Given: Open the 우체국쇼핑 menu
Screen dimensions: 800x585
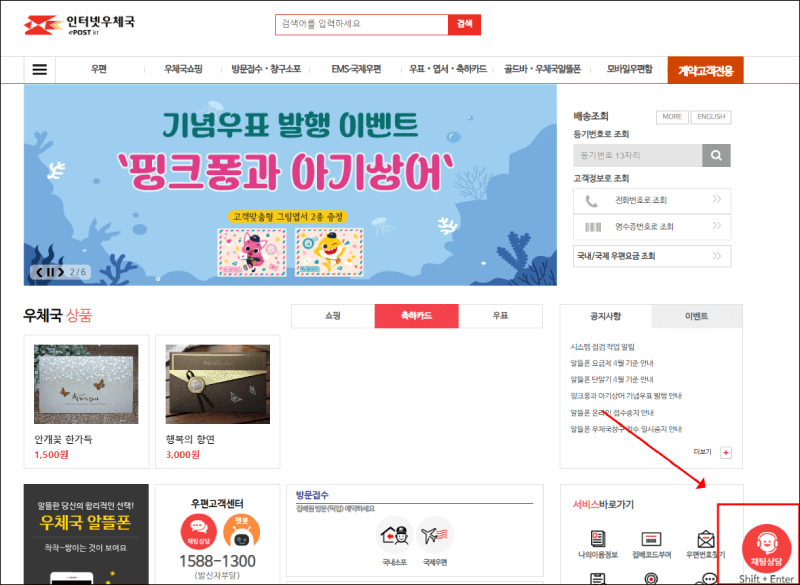Looking at the screenshot, I should [x=184, y=69].
